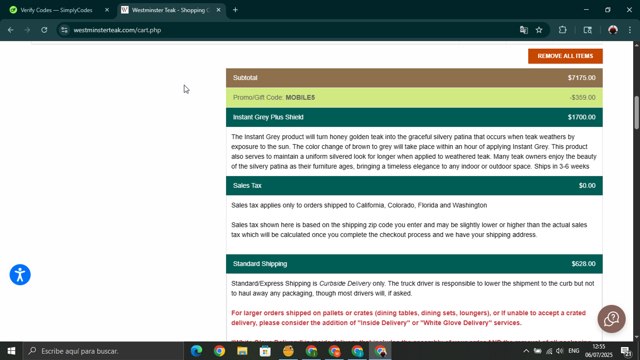Click the -$359.00 discount amount

(x=582, y=98)
